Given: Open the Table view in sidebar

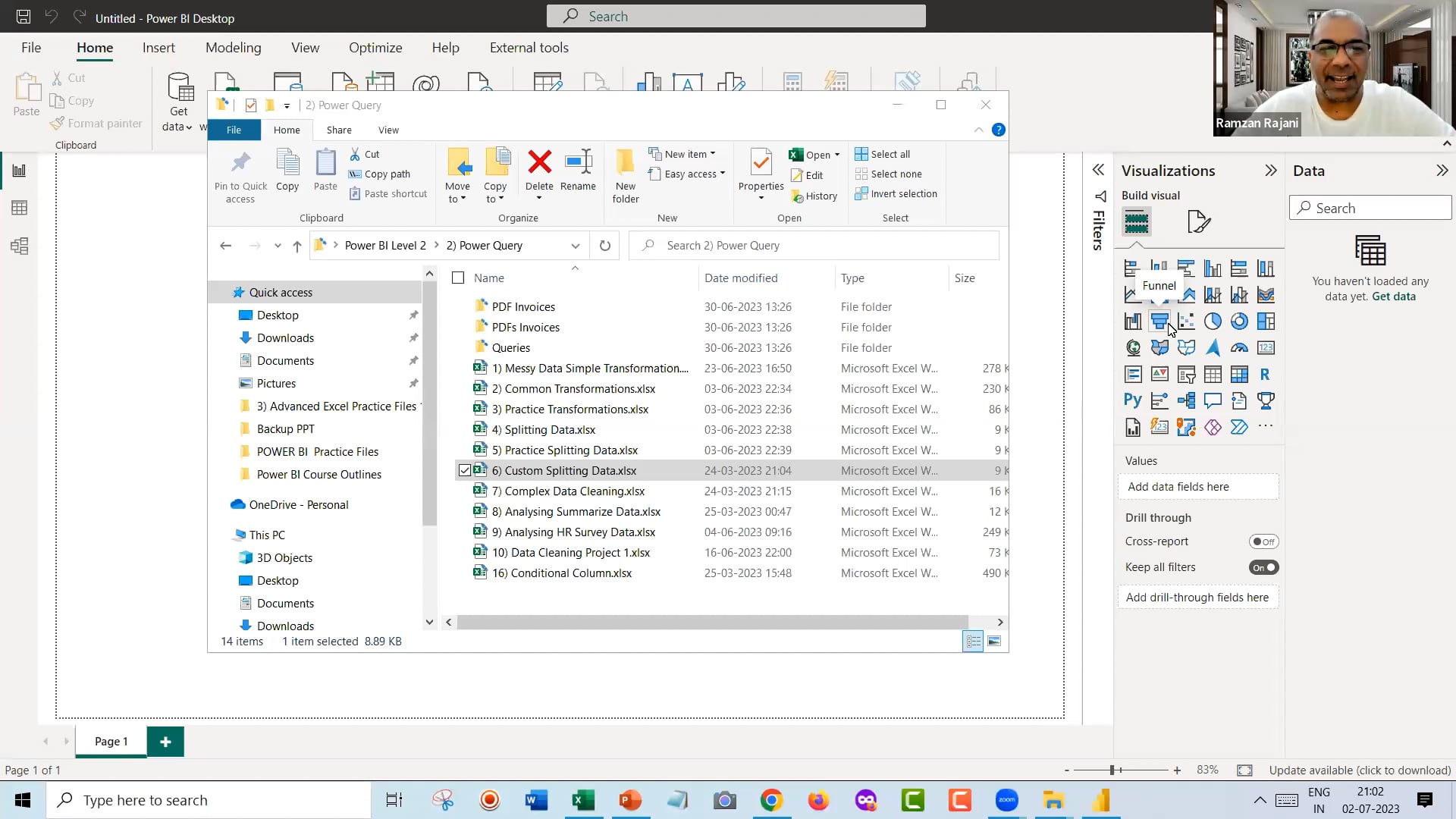Looking at the screenshot, I should pyautogui.click(x=20, y=208).
